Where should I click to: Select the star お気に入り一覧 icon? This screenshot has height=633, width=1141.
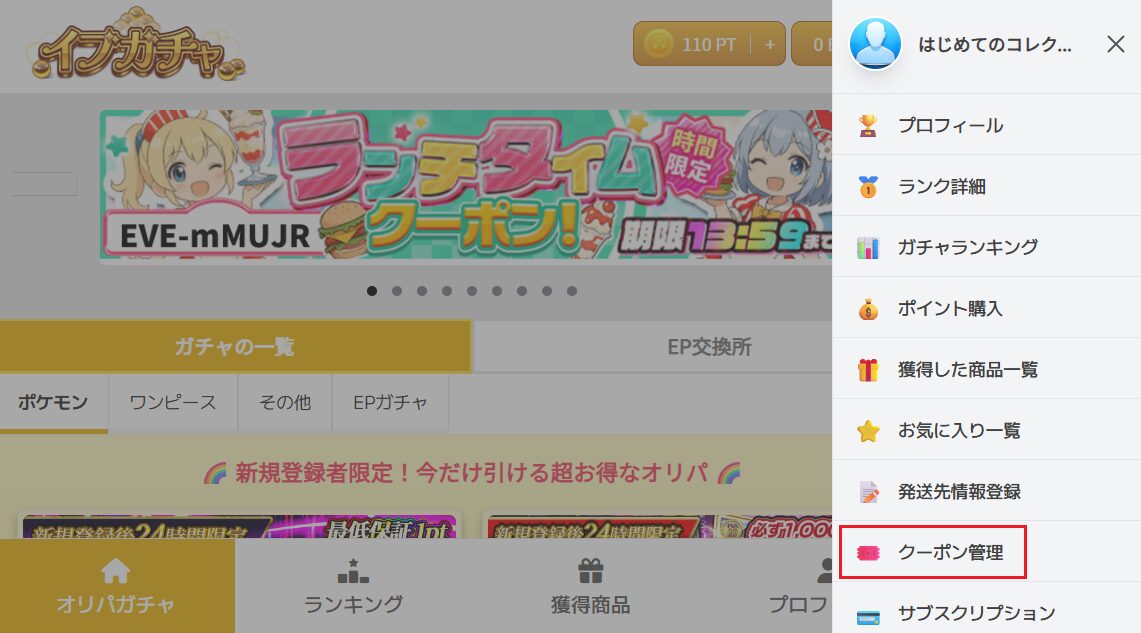867,431
